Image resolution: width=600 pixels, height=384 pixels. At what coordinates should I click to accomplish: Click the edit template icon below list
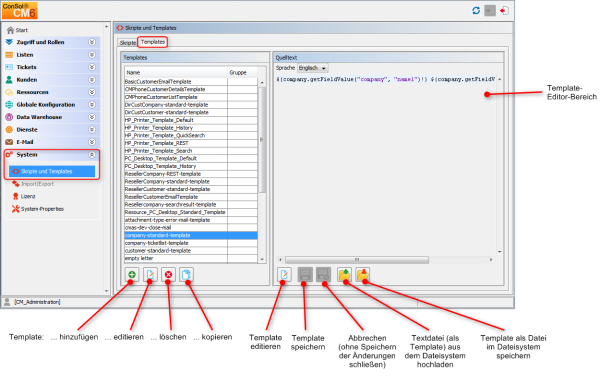[x=150, y=274]
